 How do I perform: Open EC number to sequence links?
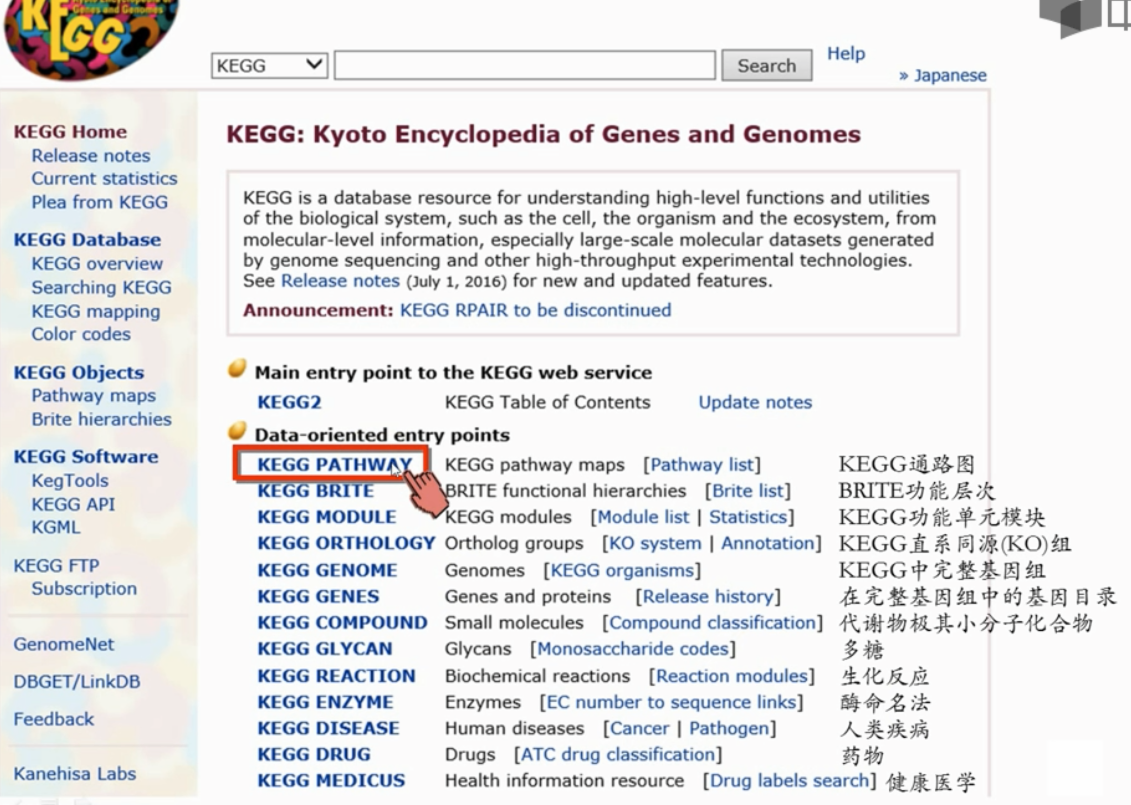tap(672, 702)
